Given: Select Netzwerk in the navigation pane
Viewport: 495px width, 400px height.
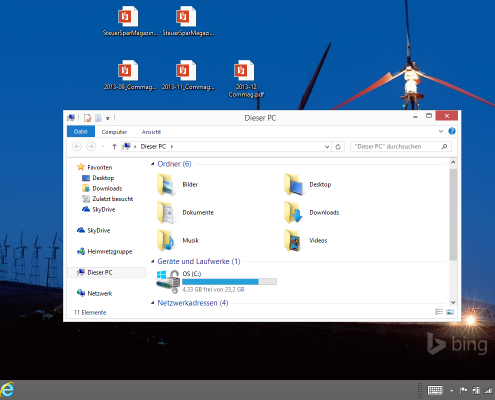Looking at the screenshot, I should [95, 293].
